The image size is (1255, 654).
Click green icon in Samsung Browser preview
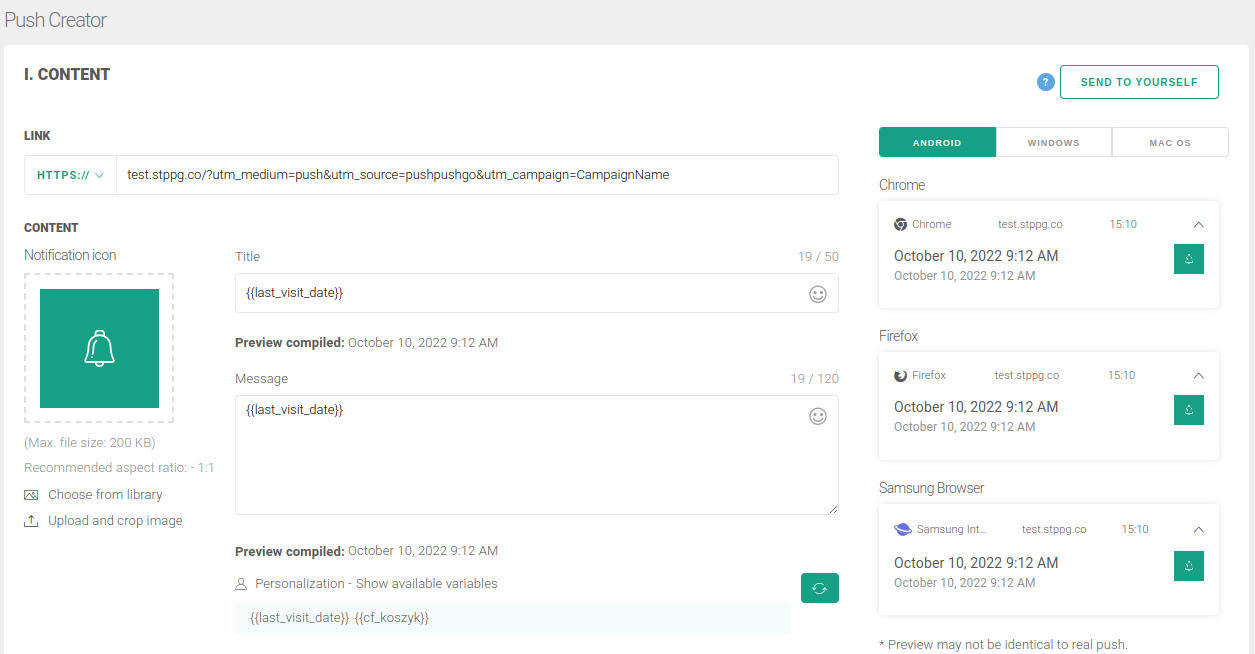(1188, 566)
